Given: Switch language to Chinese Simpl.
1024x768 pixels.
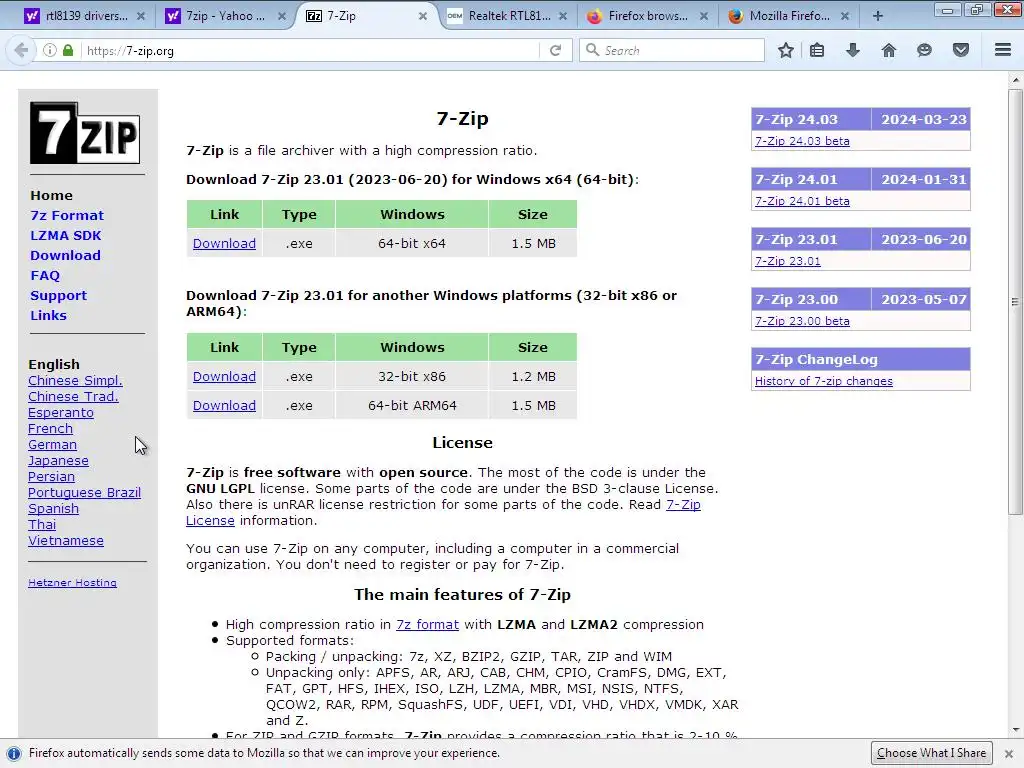Looking at the screenshot, I should [x=75, y=381].
